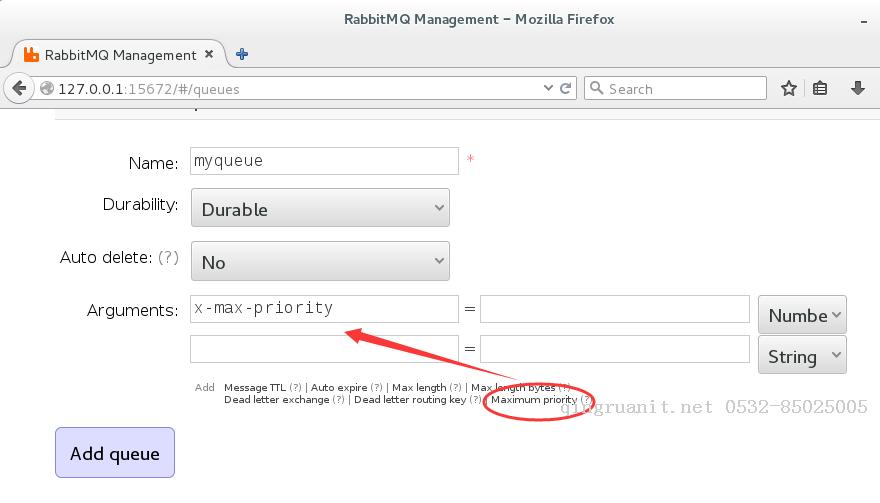Click the browser back arrow button
The image size is (880, 503).
point(19,88)
